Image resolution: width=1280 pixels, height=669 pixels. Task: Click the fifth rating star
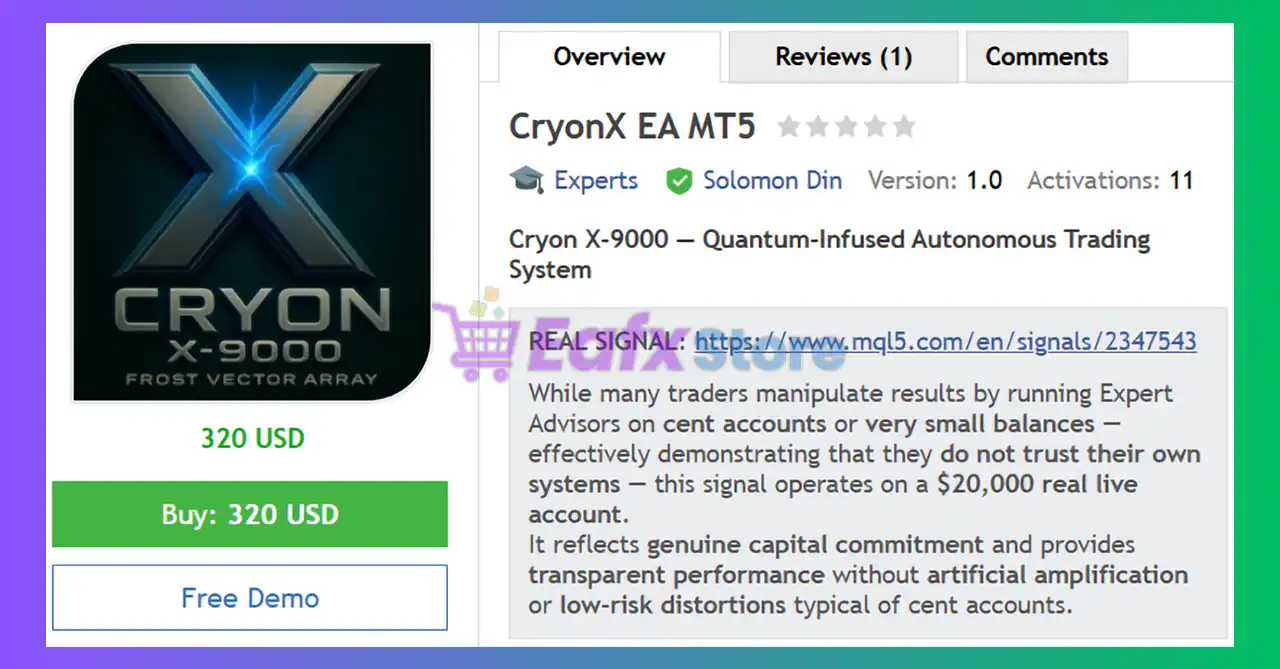(904, 127)
